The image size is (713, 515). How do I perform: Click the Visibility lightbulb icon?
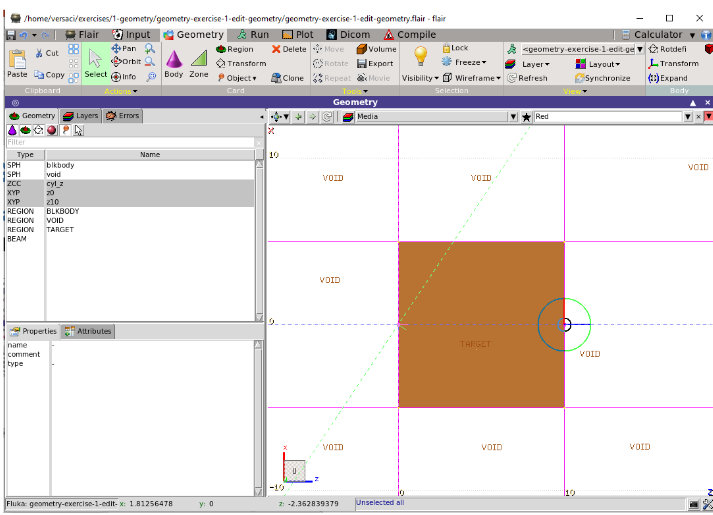tap(420, 56)
